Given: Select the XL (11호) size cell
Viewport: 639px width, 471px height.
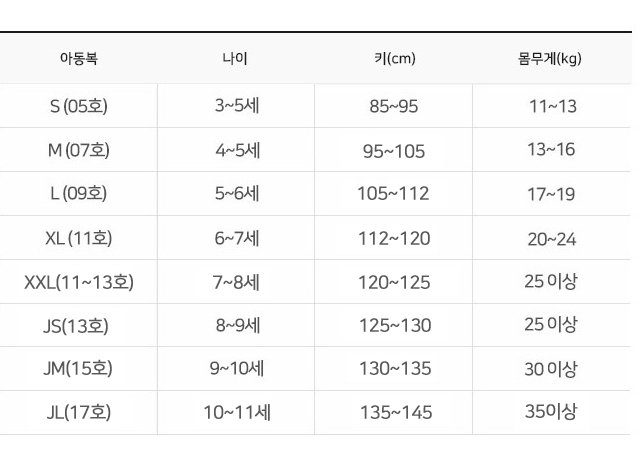Looking at the screenshot, I should click(x=79, y=238).
